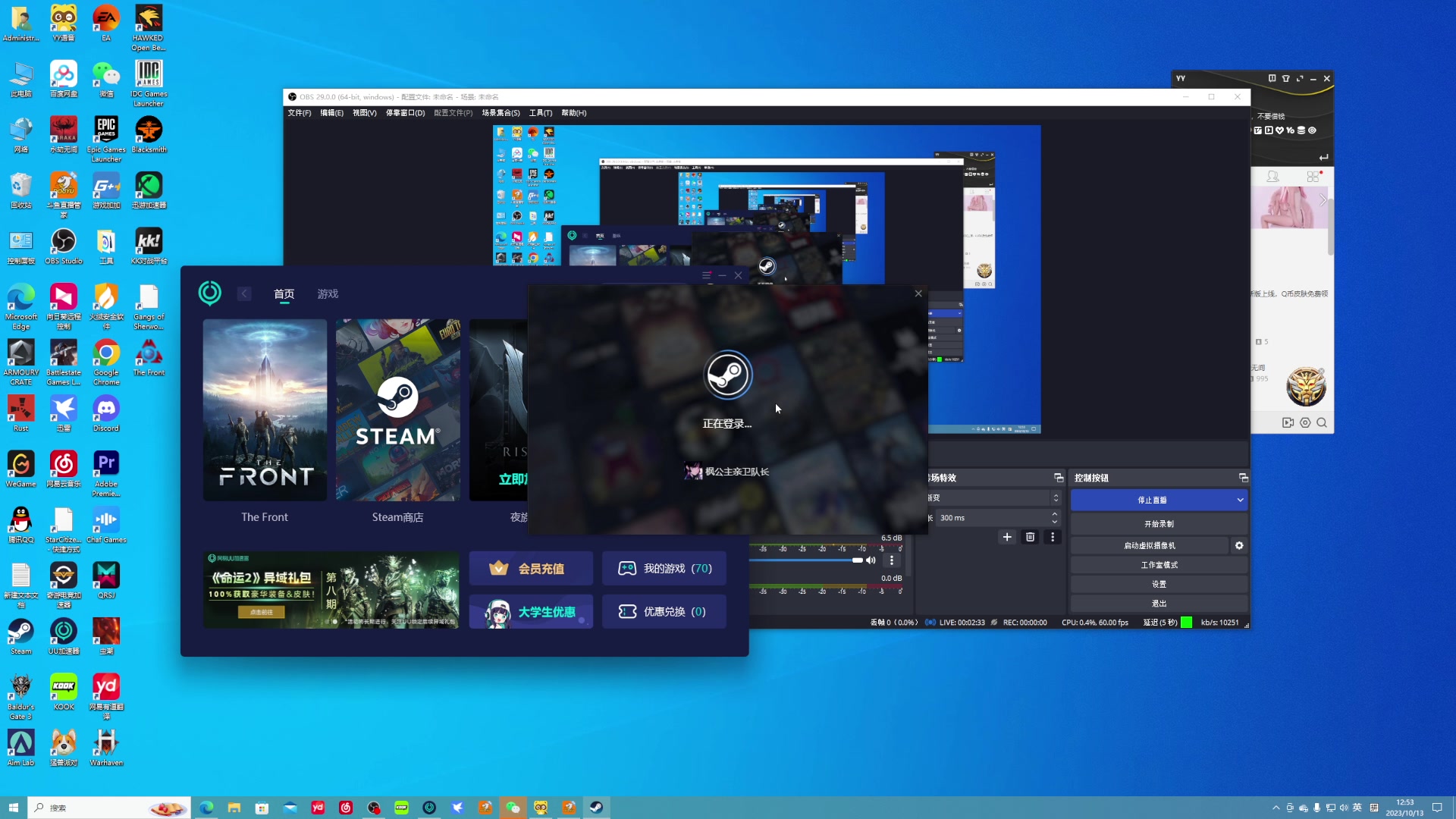The width and height of the screenshot is (1456, 819).
Task: Open WeChat from the taskbar
Action: [513, 808]
